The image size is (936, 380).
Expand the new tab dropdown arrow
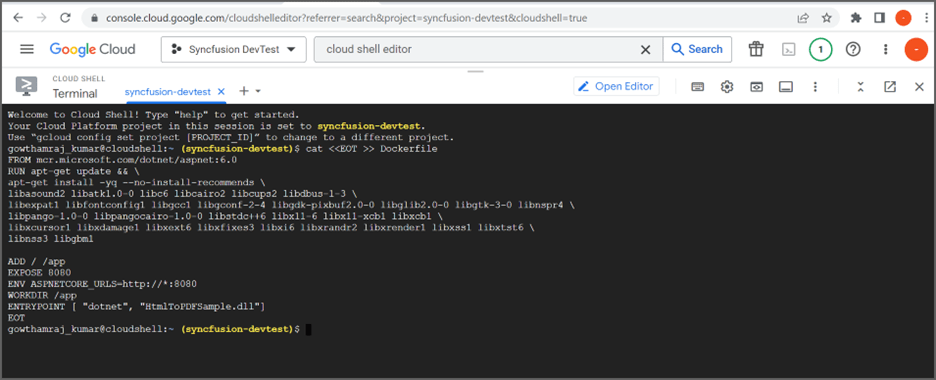click(x=258, y=91)
